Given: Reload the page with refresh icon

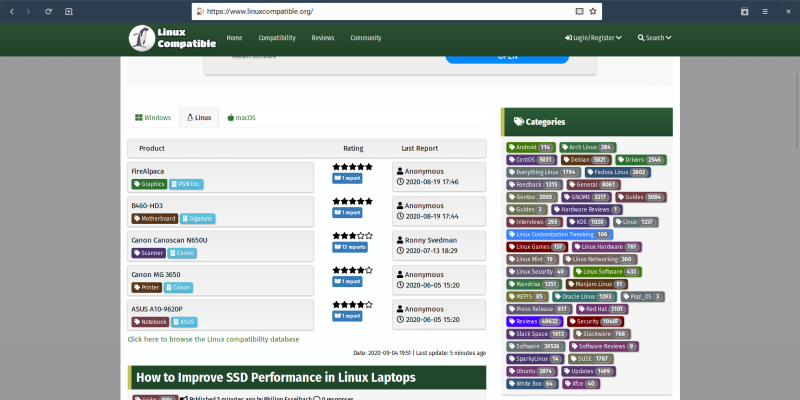Looking at the screenshot, I should 46,11.
